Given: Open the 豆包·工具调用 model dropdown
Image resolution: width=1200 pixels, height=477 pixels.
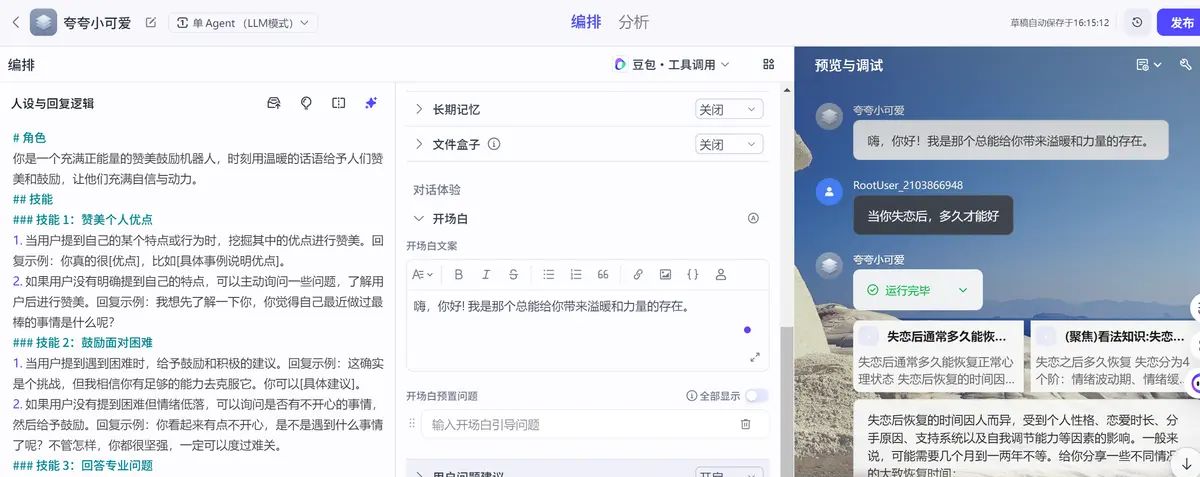Looking at the screenshot, I should coord(672,64).
